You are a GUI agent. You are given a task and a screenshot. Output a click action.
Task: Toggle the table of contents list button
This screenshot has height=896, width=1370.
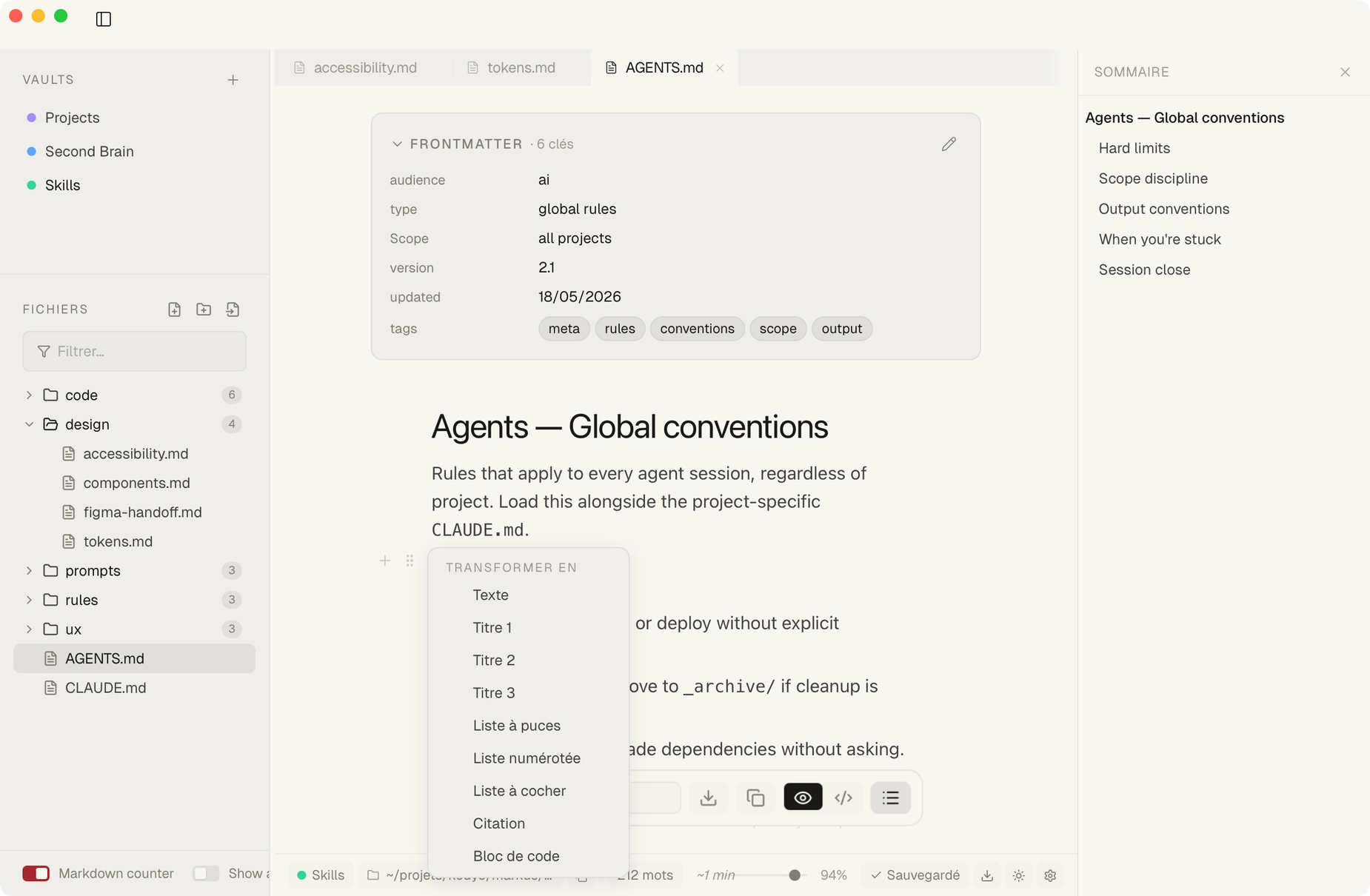click(890, 798)
